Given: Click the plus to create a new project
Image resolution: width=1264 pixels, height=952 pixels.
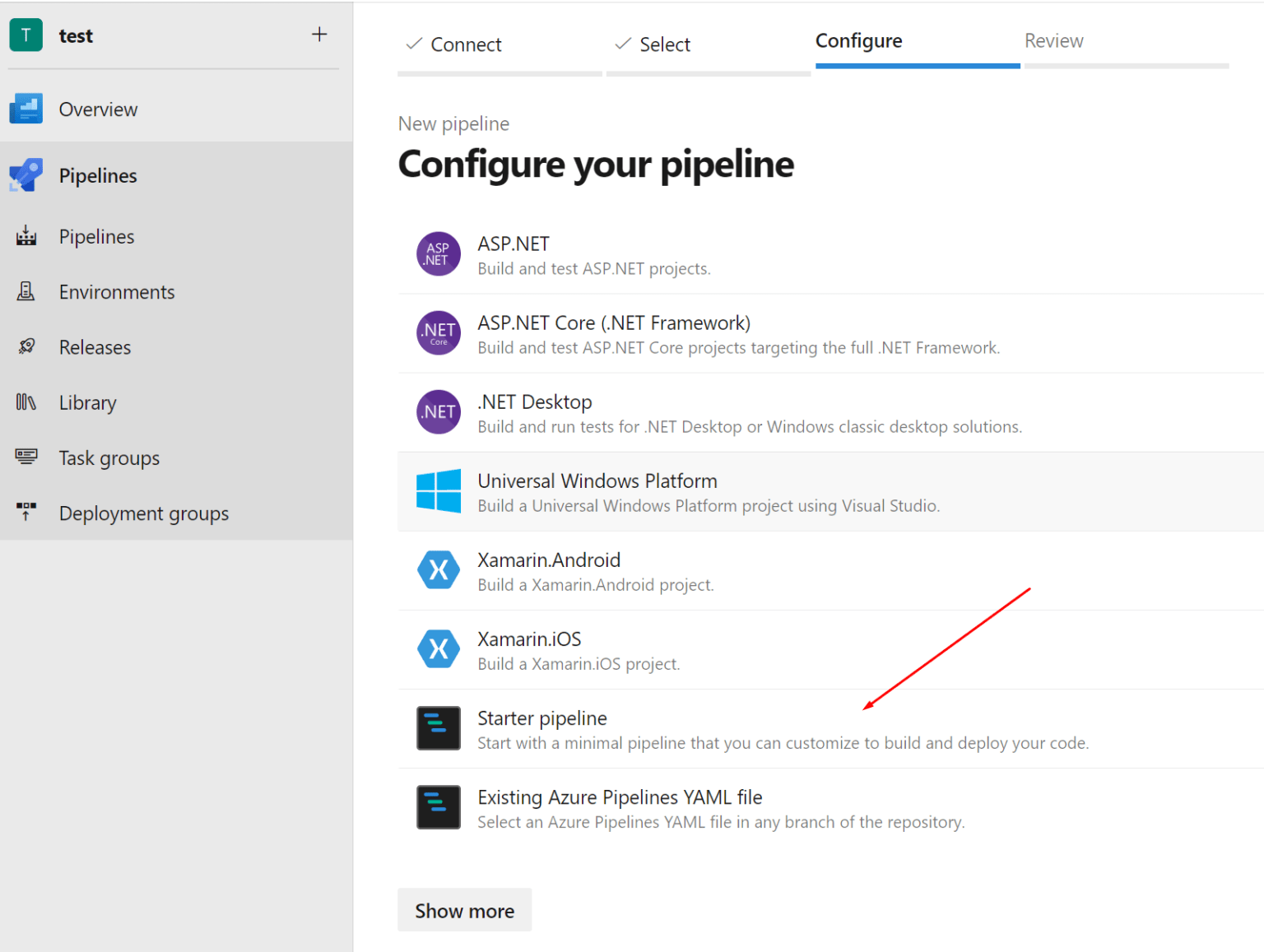Looking at the screenshot, I should pyautogui.click(x=318, y=34).
